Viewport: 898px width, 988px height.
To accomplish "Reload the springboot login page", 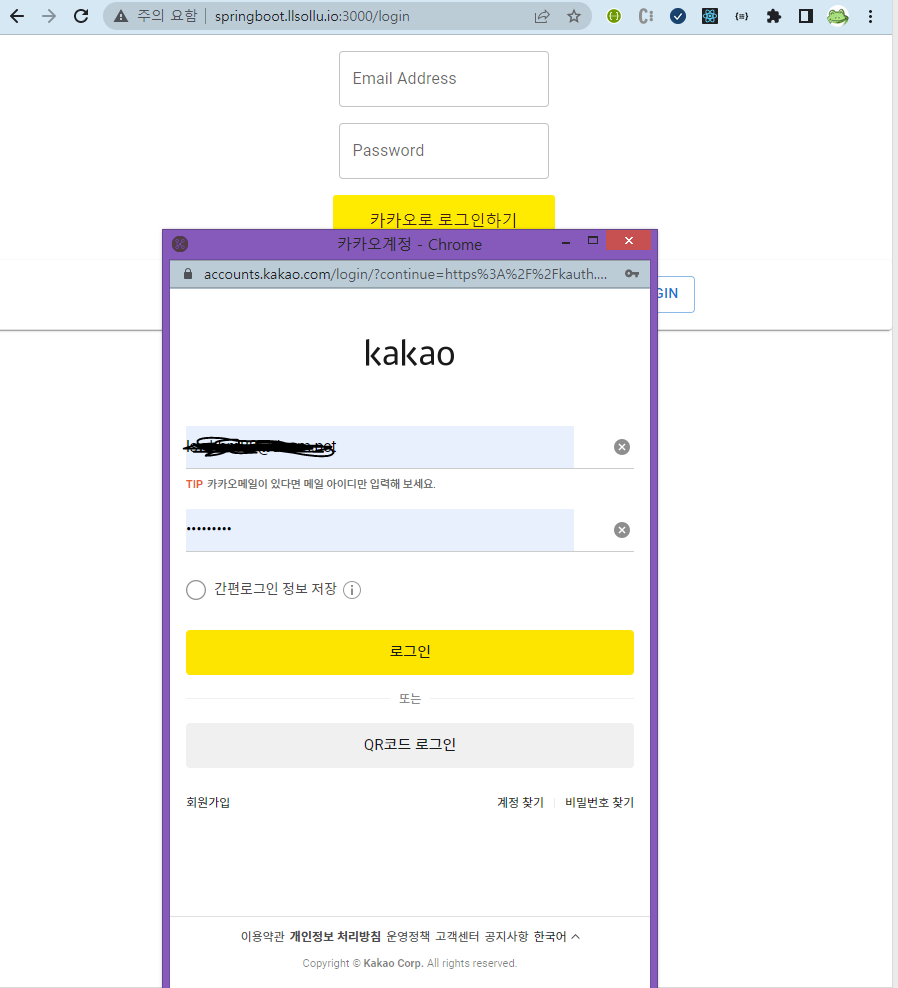I will click(x=81, y=16).
